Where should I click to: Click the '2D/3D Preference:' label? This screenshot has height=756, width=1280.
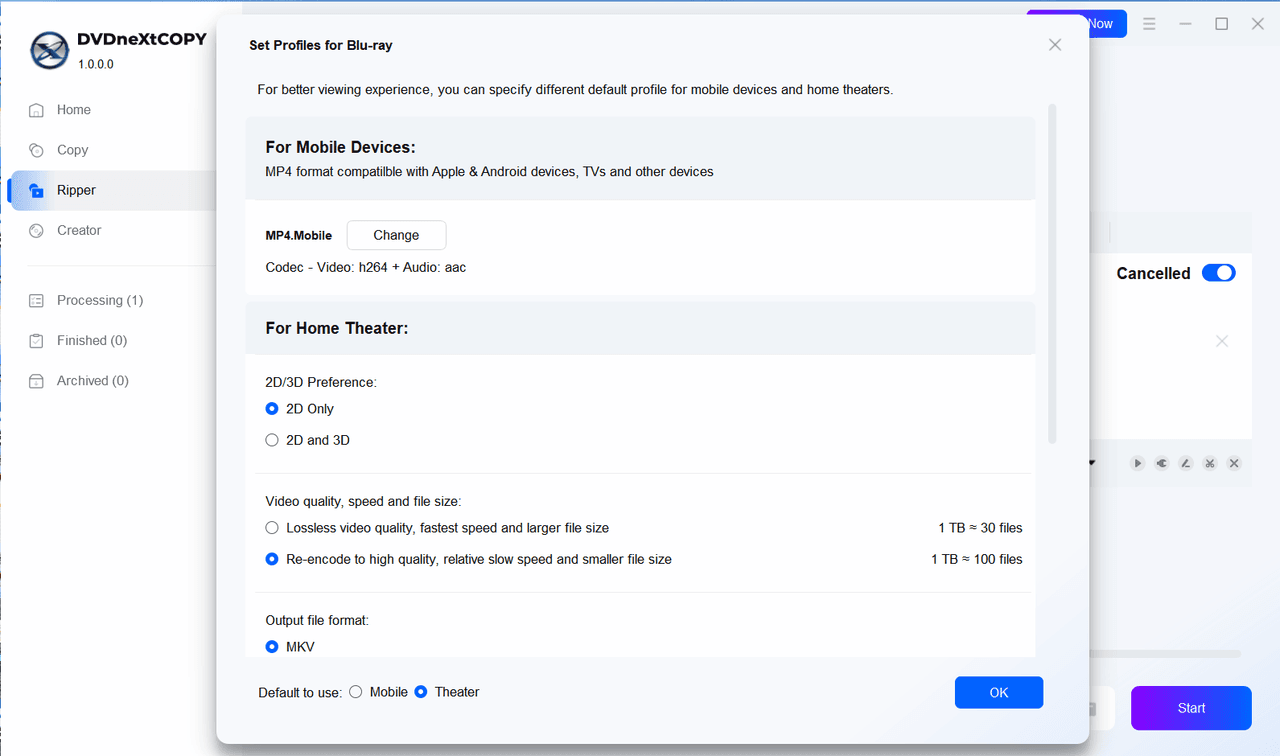pos(321,382)
